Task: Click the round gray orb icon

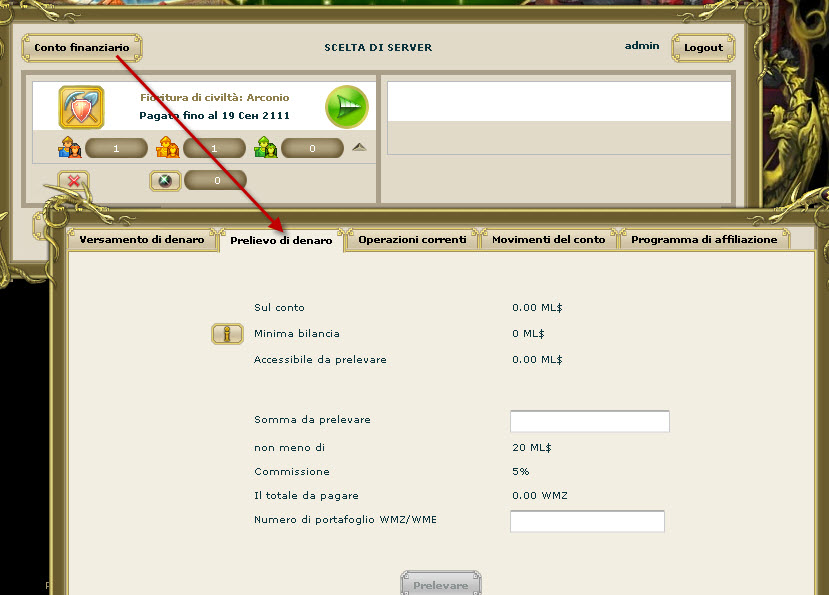Action: click(x=165, y=181)
